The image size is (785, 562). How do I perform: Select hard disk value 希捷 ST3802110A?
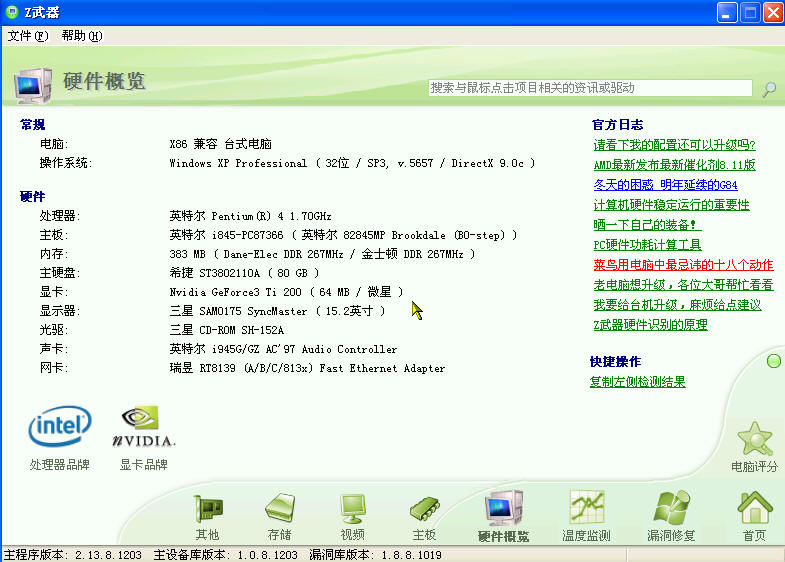click(x=244, y=273)
